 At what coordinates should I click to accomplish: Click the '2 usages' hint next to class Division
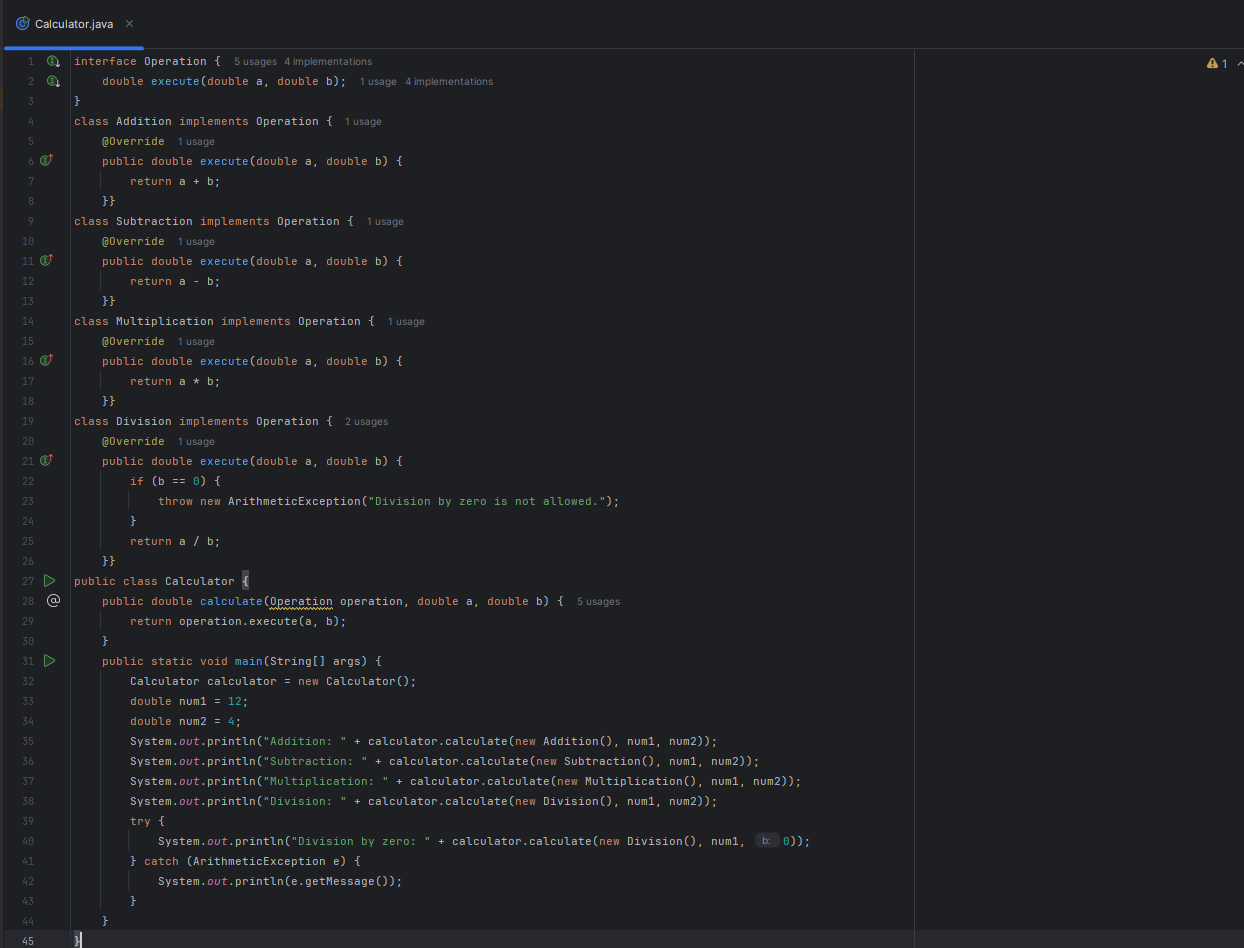tap(366, 422)
